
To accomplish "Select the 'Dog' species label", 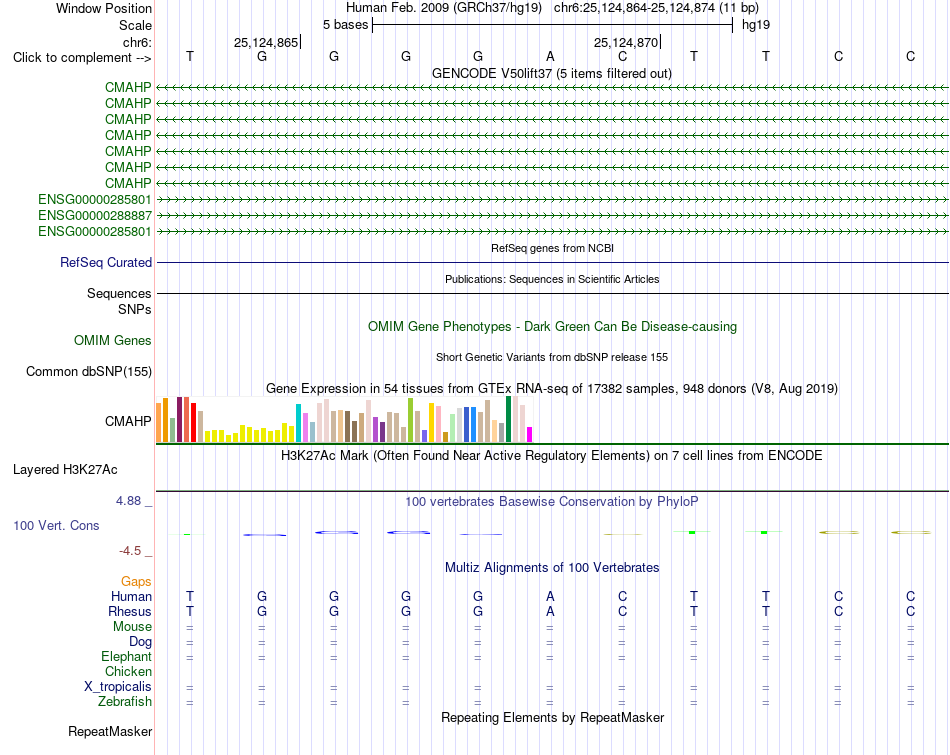I will coord(140,642).
